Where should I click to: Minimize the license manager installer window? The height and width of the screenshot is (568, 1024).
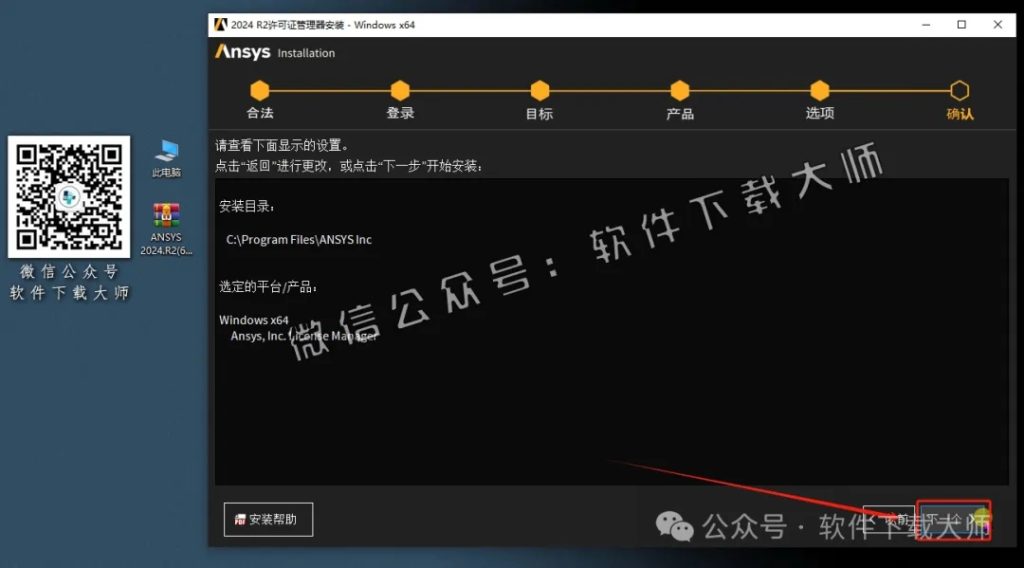point(926,25)
